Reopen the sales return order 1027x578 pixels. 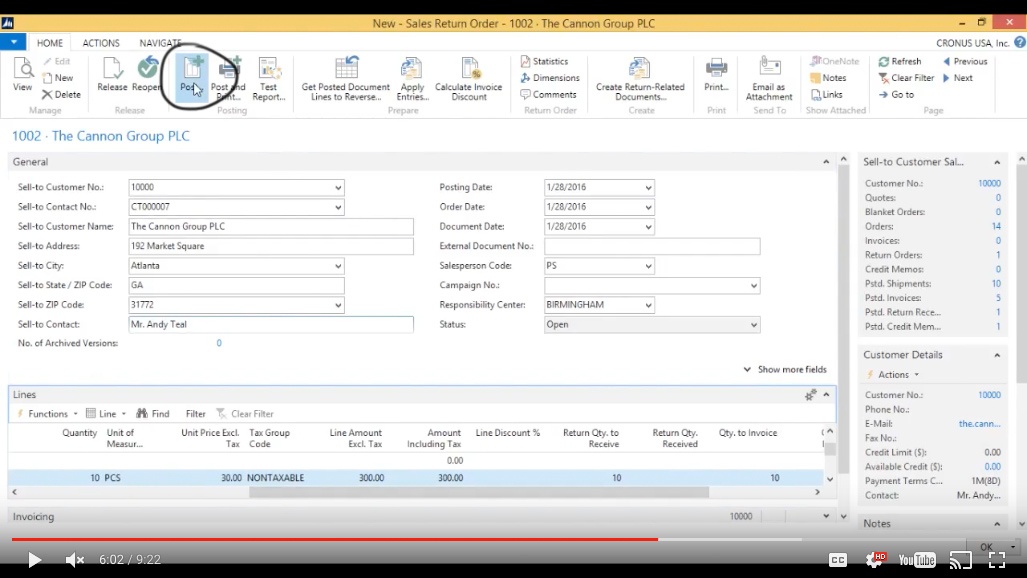[x=147, y=74]
